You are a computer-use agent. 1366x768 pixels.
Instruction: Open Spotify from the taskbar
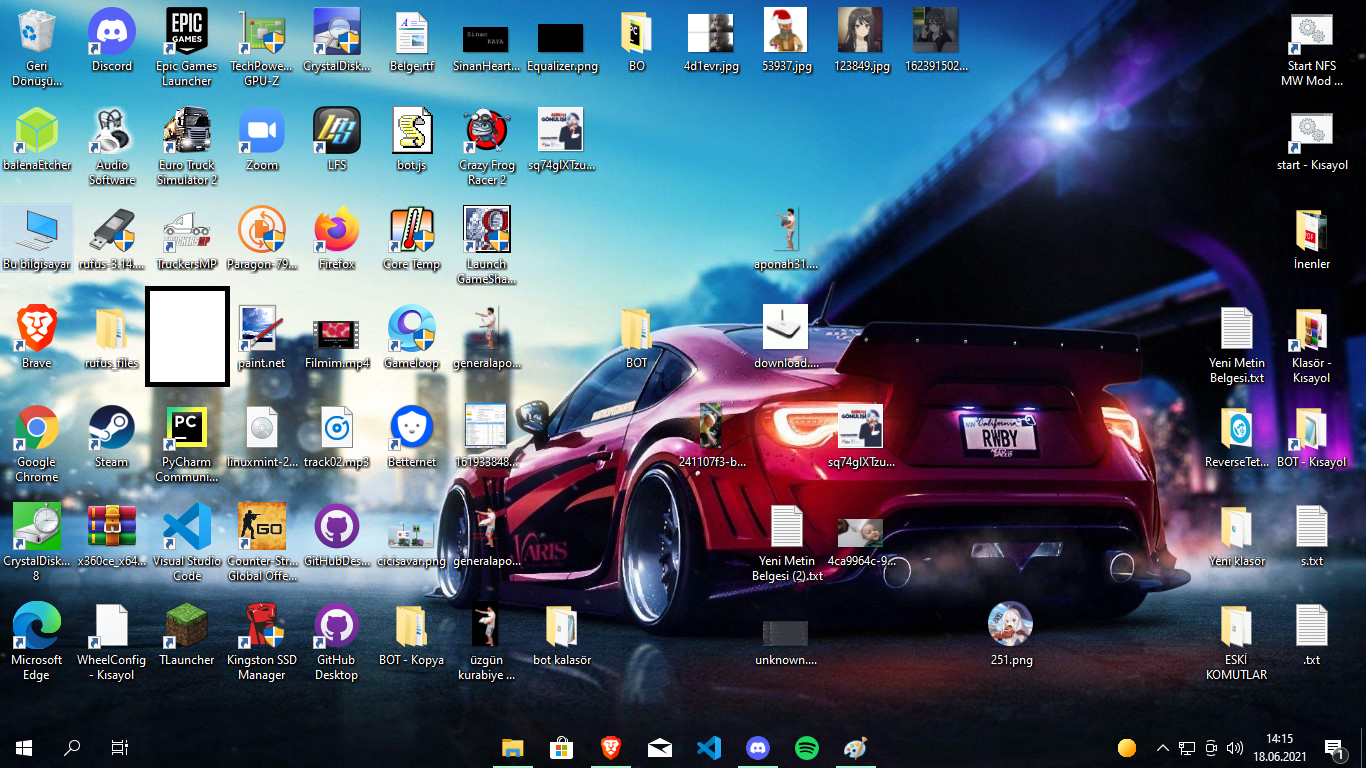807,747
